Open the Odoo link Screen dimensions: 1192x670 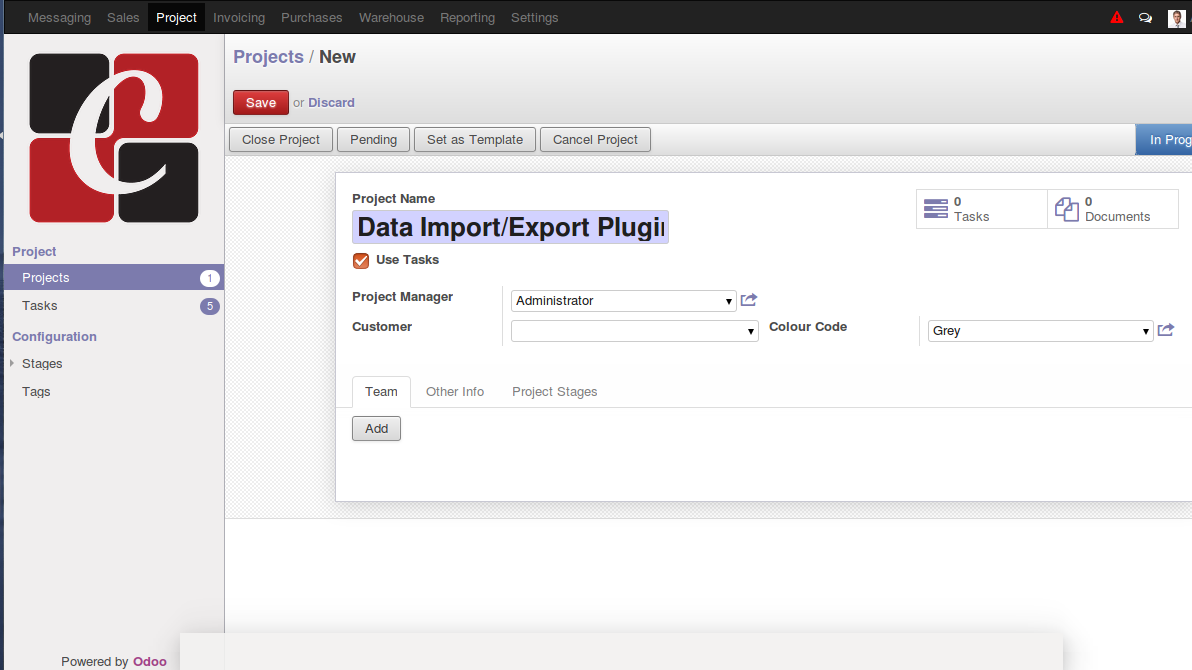coord(150,662)
